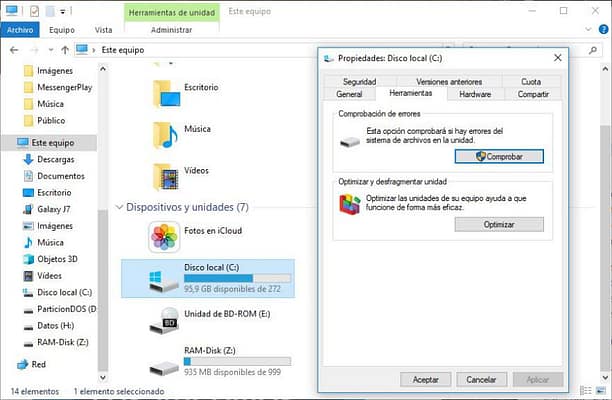Click the Optimizar defragment colored blocks icon
The image size is (612, 400).
(350, 204)
